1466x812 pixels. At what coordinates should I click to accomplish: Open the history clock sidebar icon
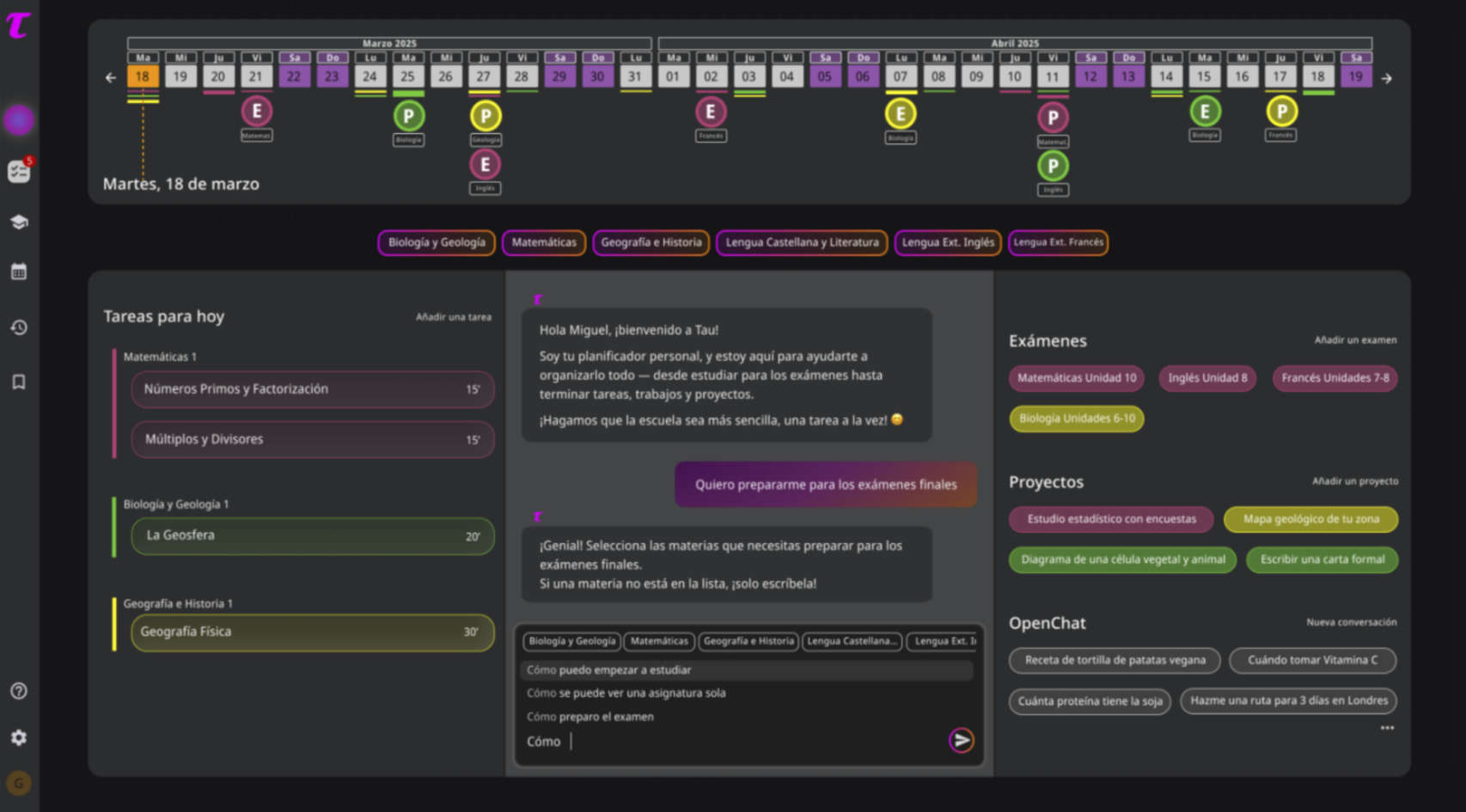point(19,327)
